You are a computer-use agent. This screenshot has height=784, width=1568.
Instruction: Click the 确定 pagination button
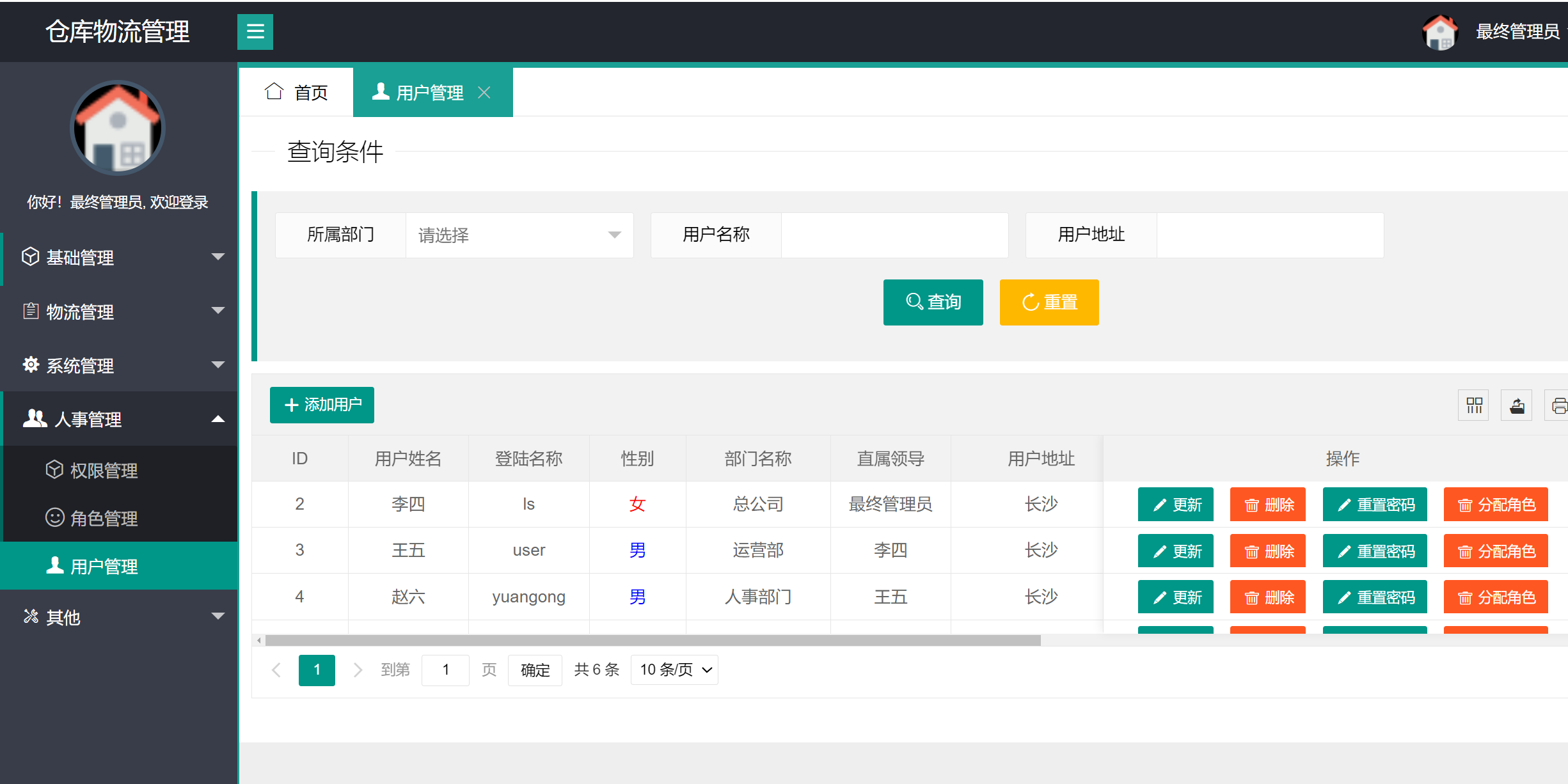click(x=535, y=670)
